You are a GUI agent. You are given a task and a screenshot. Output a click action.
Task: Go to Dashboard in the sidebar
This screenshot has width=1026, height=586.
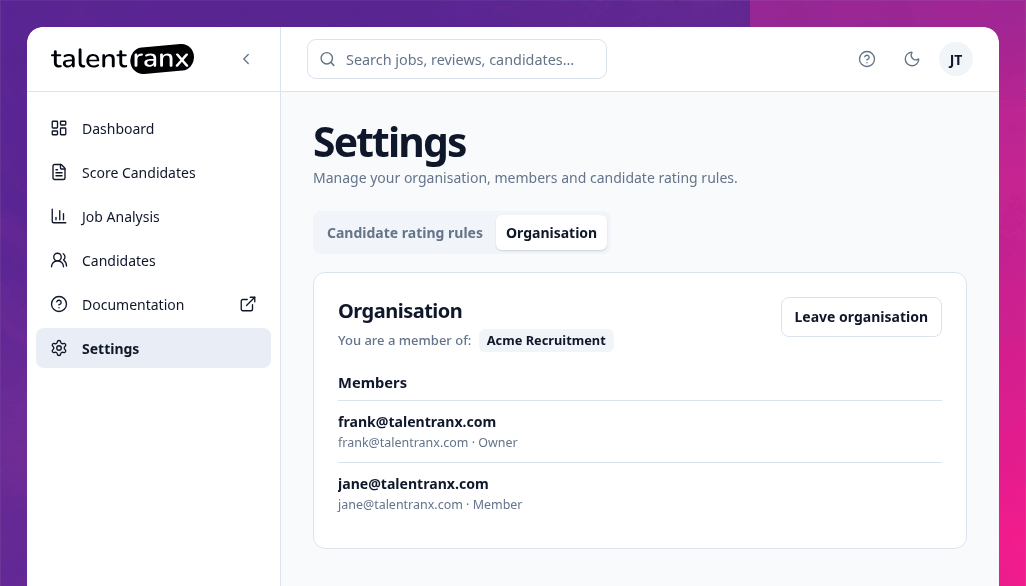pos(153,129)
